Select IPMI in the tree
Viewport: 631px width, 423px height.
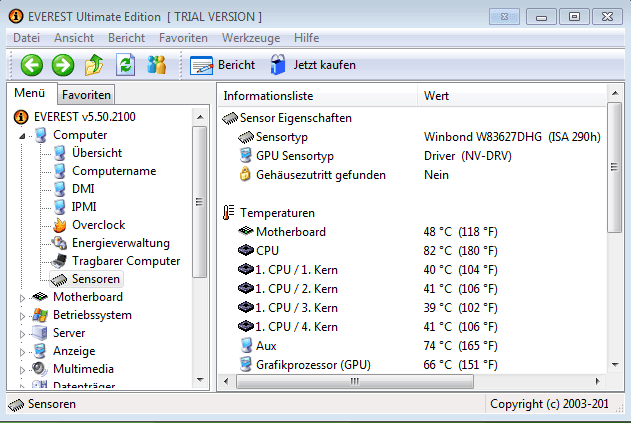pos(84,207)
